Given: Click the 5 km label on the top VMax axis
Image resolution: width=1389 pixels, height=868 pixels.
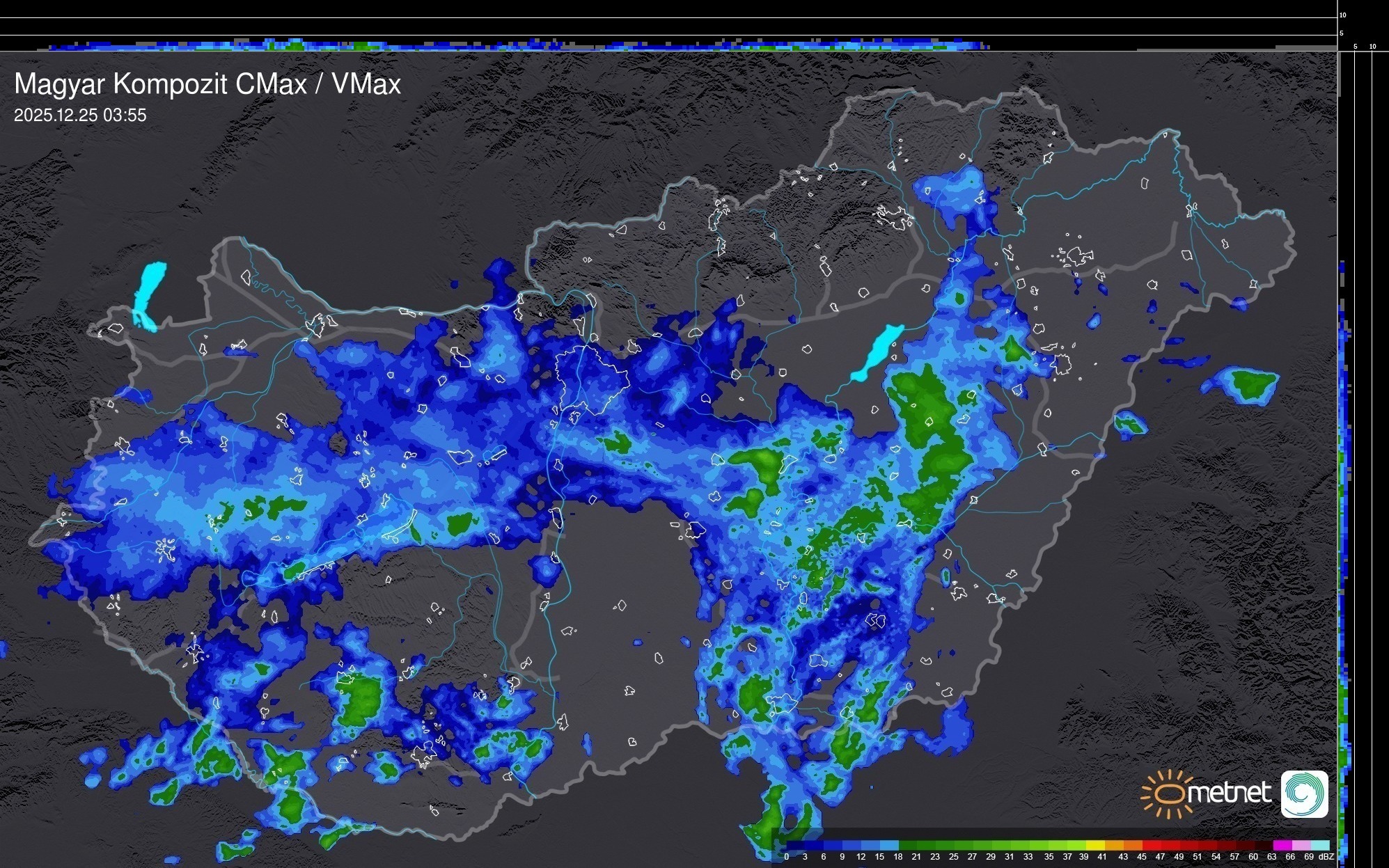Looking at the screenshot, I should point(1342,33).
